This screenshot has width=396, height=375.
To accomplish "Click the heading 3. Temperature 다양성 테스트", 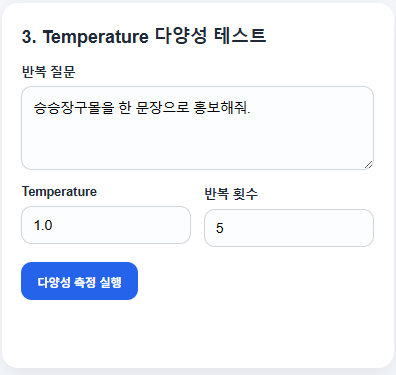I will (144, 36).
